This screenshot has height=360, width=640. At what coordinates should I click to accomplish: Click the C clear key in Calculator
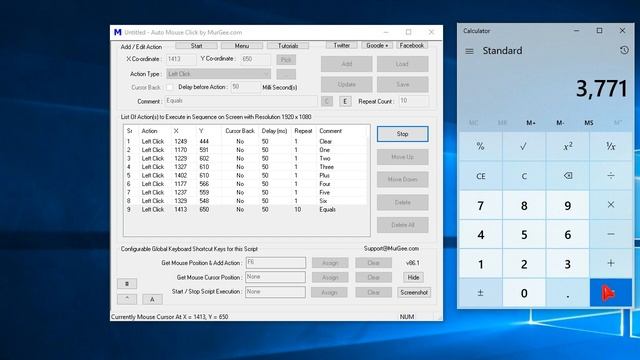[524, 176]
